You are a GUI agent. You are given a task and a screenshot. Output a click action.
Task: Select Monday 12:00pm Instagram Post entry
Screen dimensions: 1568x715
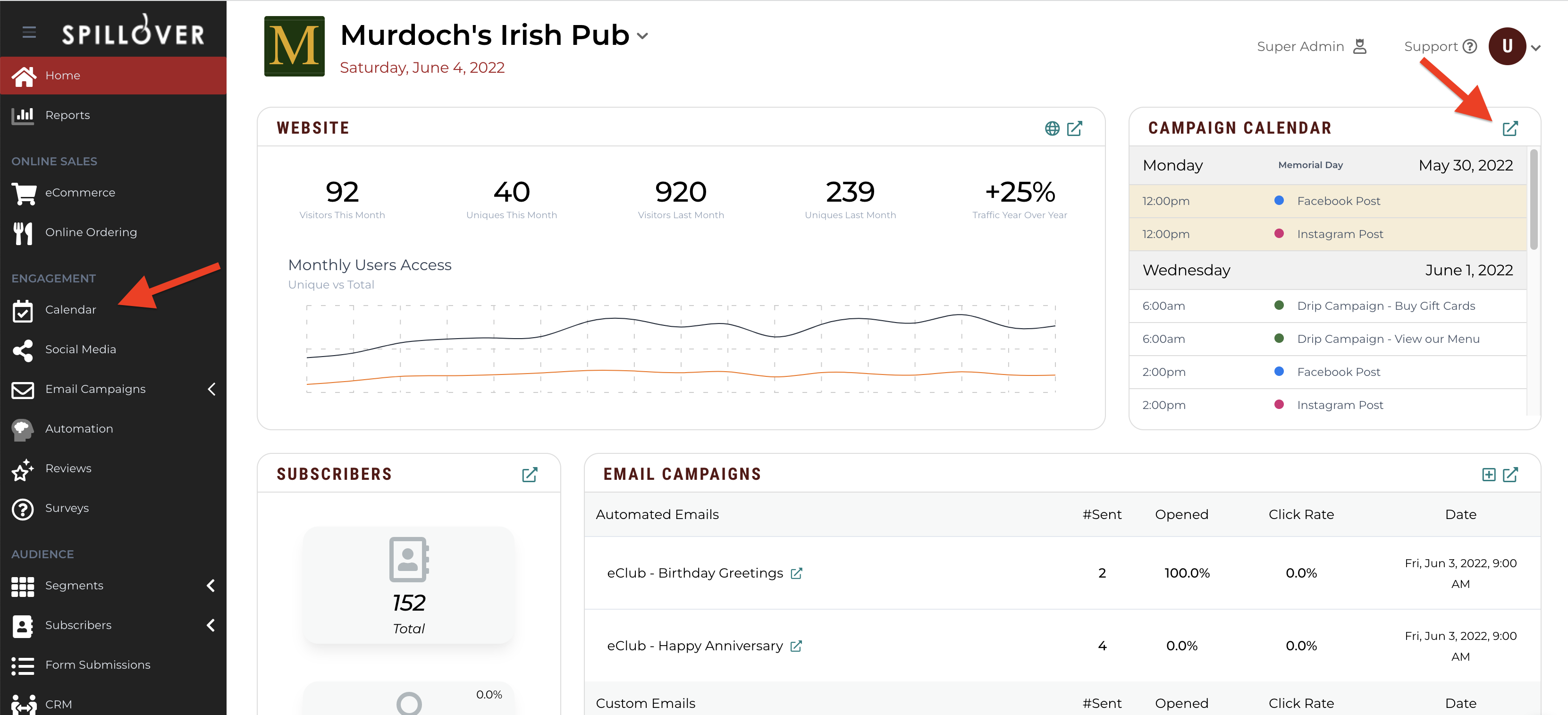[1328, 234]
